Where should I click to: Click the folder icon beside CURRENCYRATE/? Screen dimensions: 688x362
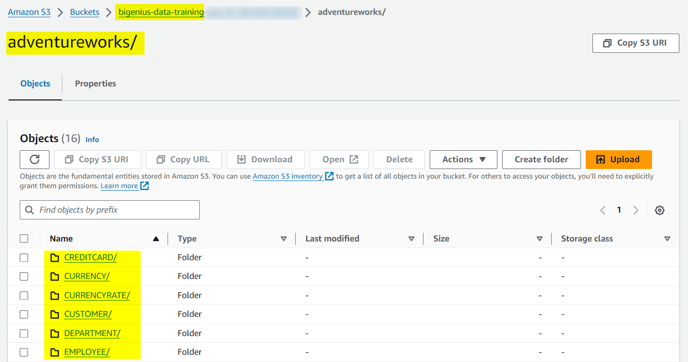[54, 296]
